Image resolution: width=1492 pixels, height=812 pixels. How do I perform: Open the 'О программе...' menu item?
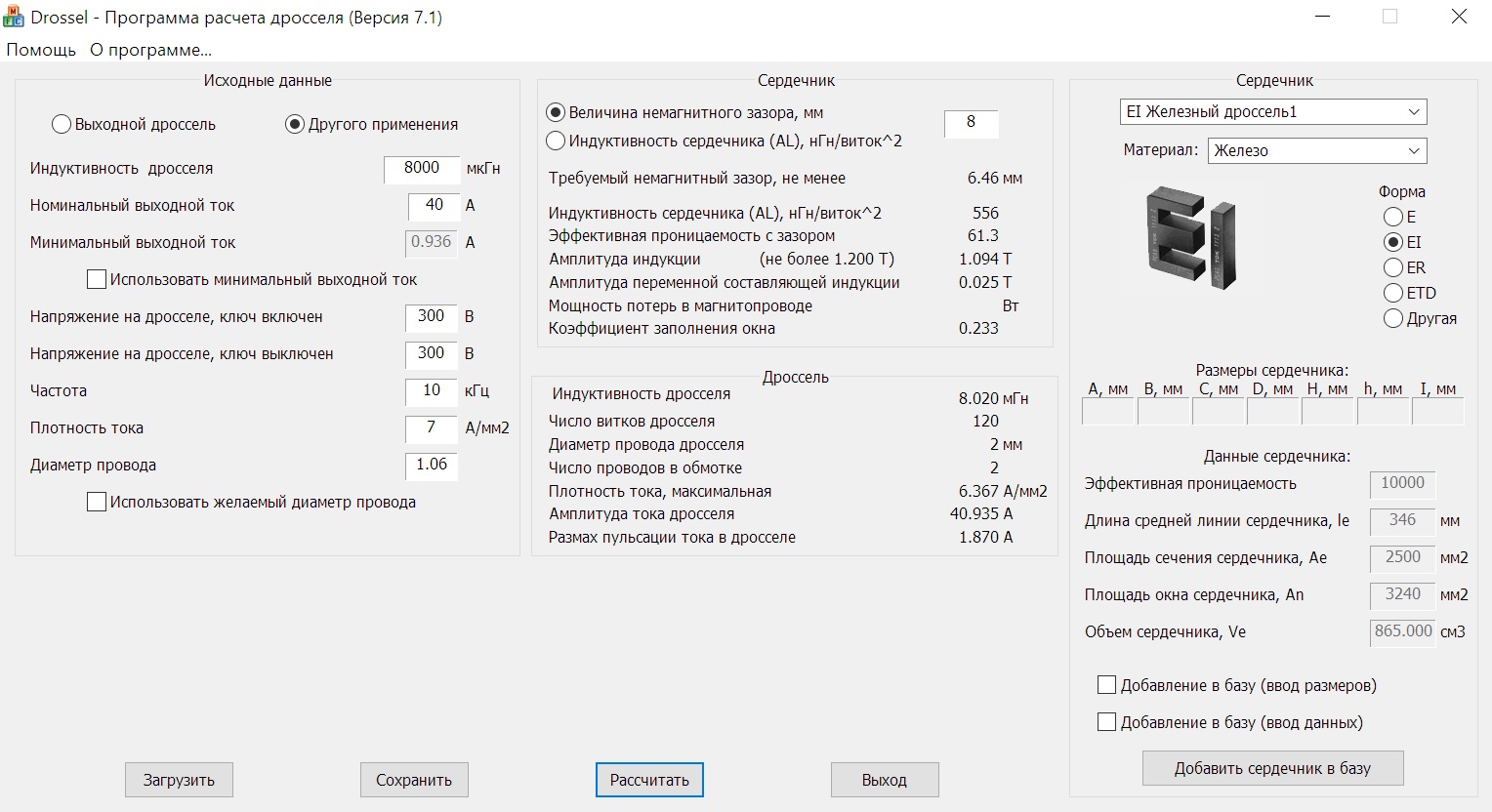pos(150,50)
